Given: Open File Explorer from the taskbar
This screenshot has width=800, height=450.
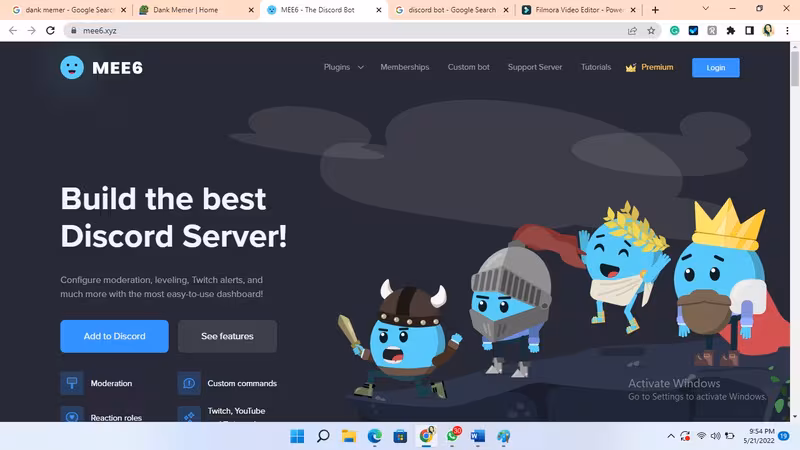Looking at the screenshot, I should pyautogui.click(x=349, y=436).
